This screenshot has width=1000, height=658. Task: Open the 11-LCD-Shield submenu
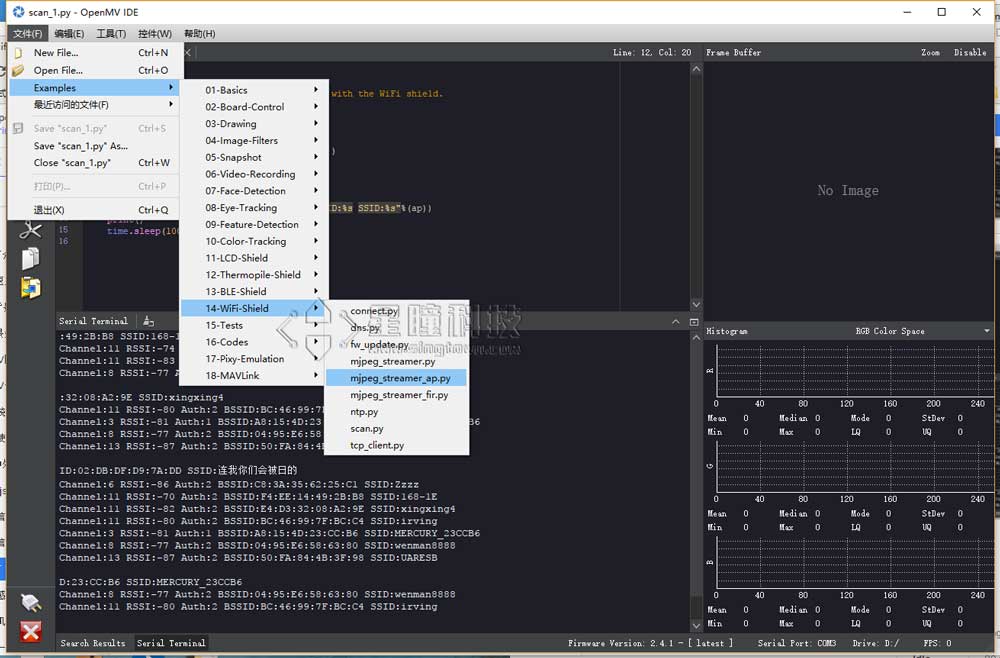click(x=254, y=258)
